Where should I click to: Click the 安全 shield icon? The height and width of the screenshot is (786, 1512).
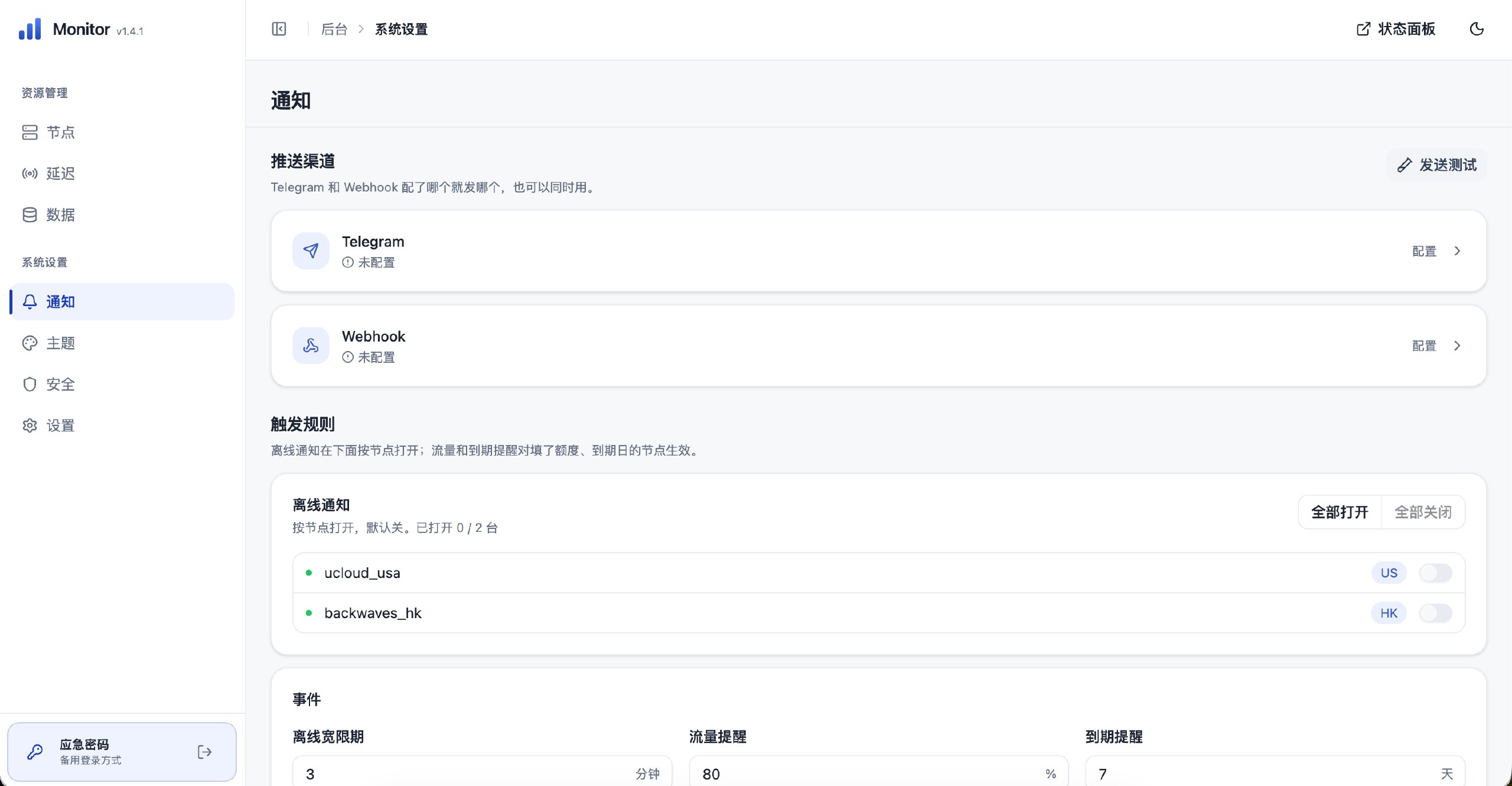pos(30,385)
